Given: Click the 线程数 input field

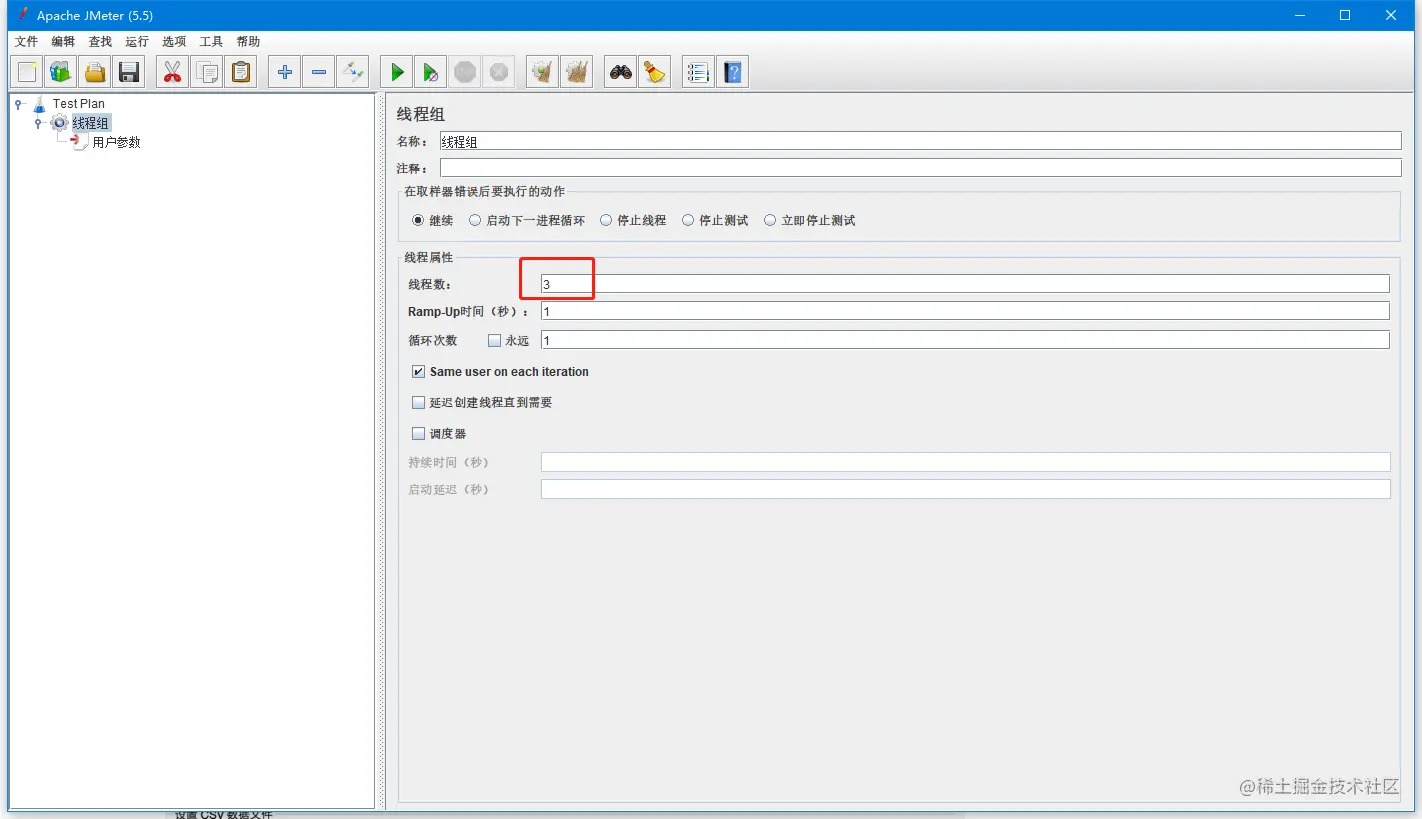Looking at the screenshot, I should (x=965, y=284).
